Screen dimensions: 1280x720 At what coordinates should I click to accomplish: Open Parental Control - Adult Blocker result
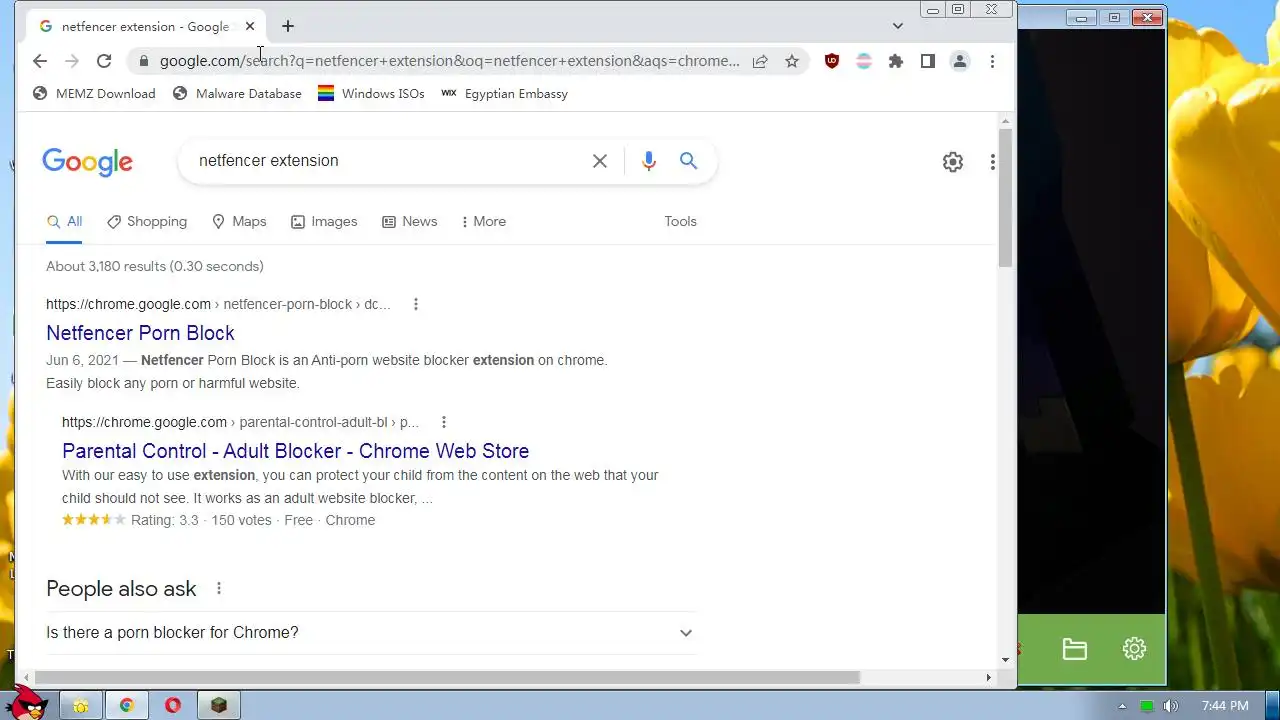(295, 451)
